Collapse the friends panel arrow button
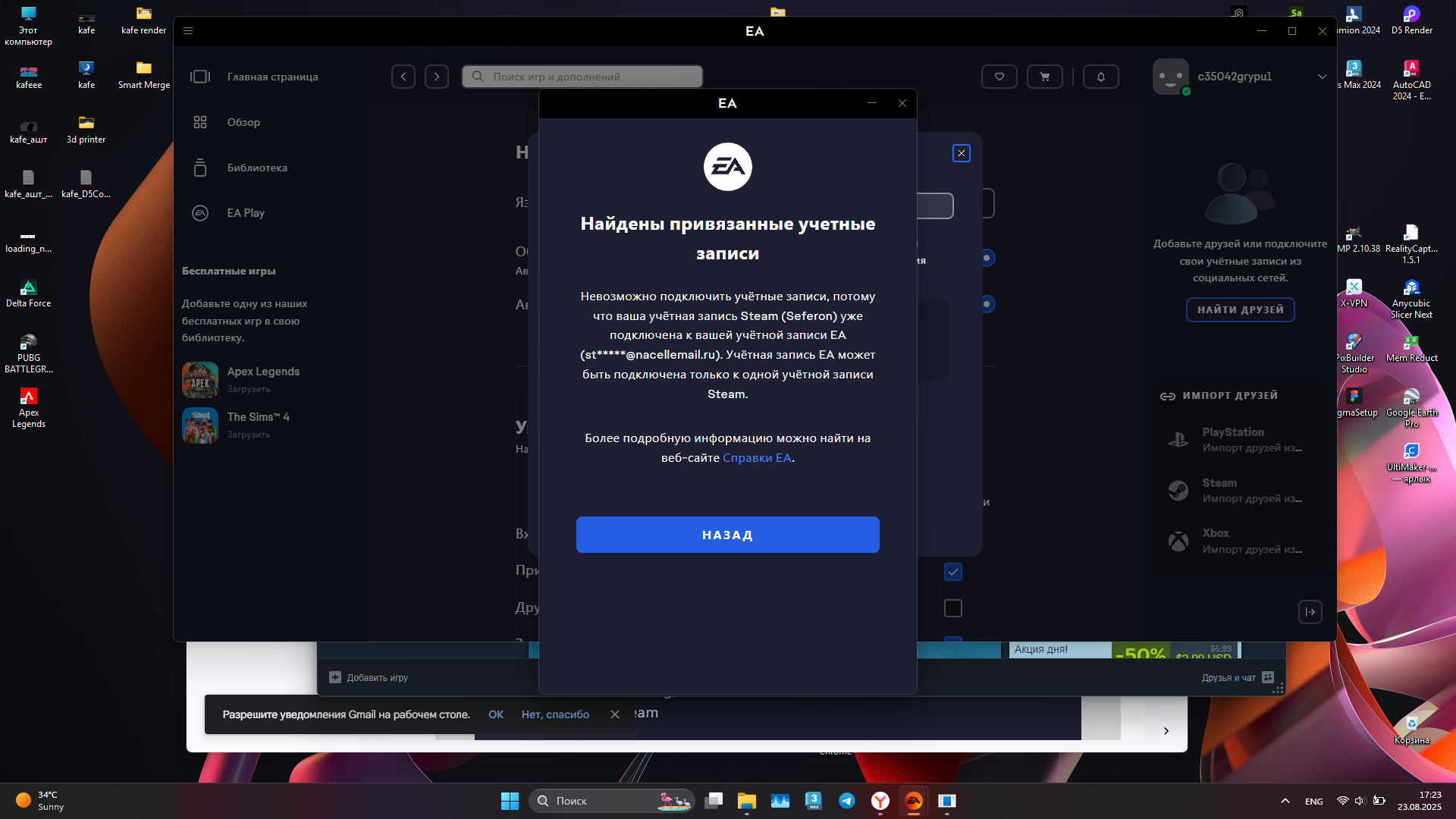This screenshot has height=819, width=1456. point(1310,612)
